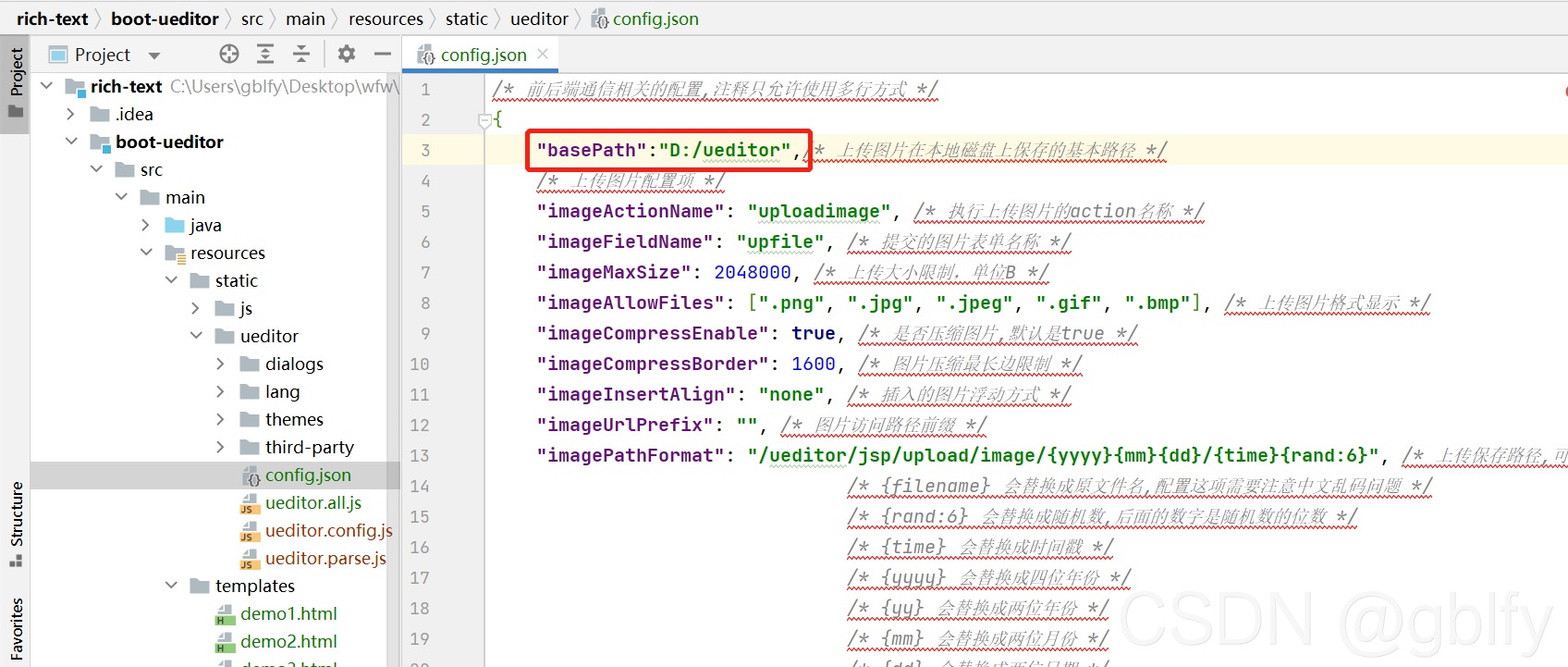1568x667 pixels.
Task: Expand the themes folder node
Action: (x=221, y=419)
